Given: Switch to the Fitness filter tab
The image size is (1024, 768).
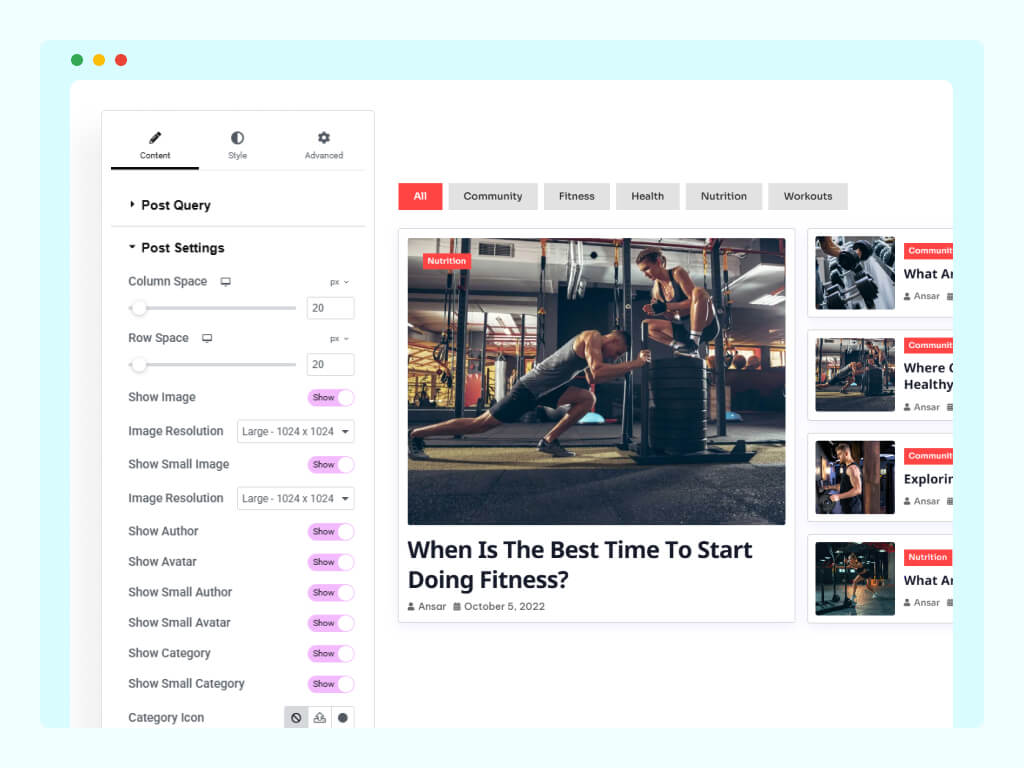Looking at the screenshot, I should click(576, 196).
